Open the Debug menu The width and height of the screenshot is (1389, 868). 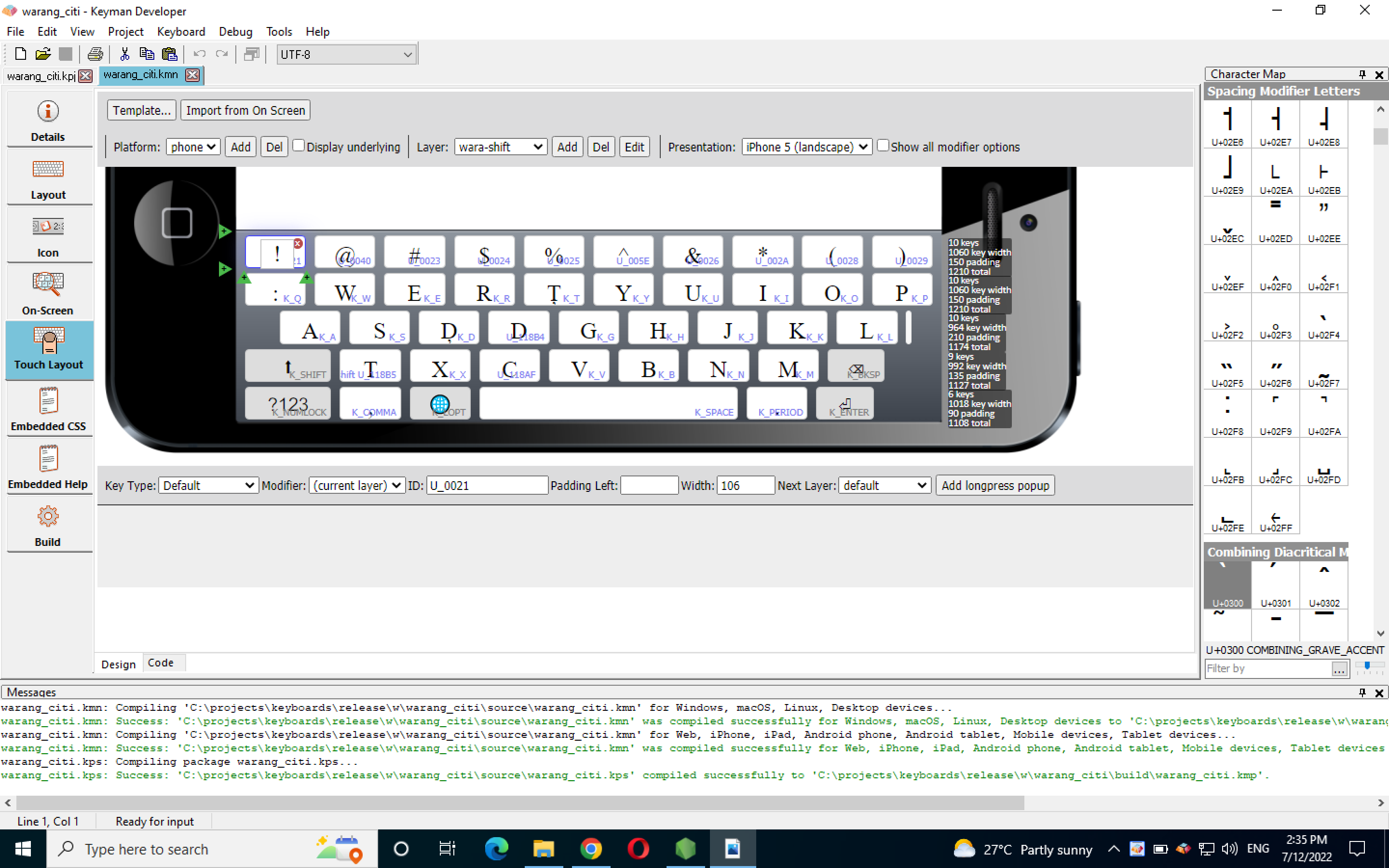(235, 31)
